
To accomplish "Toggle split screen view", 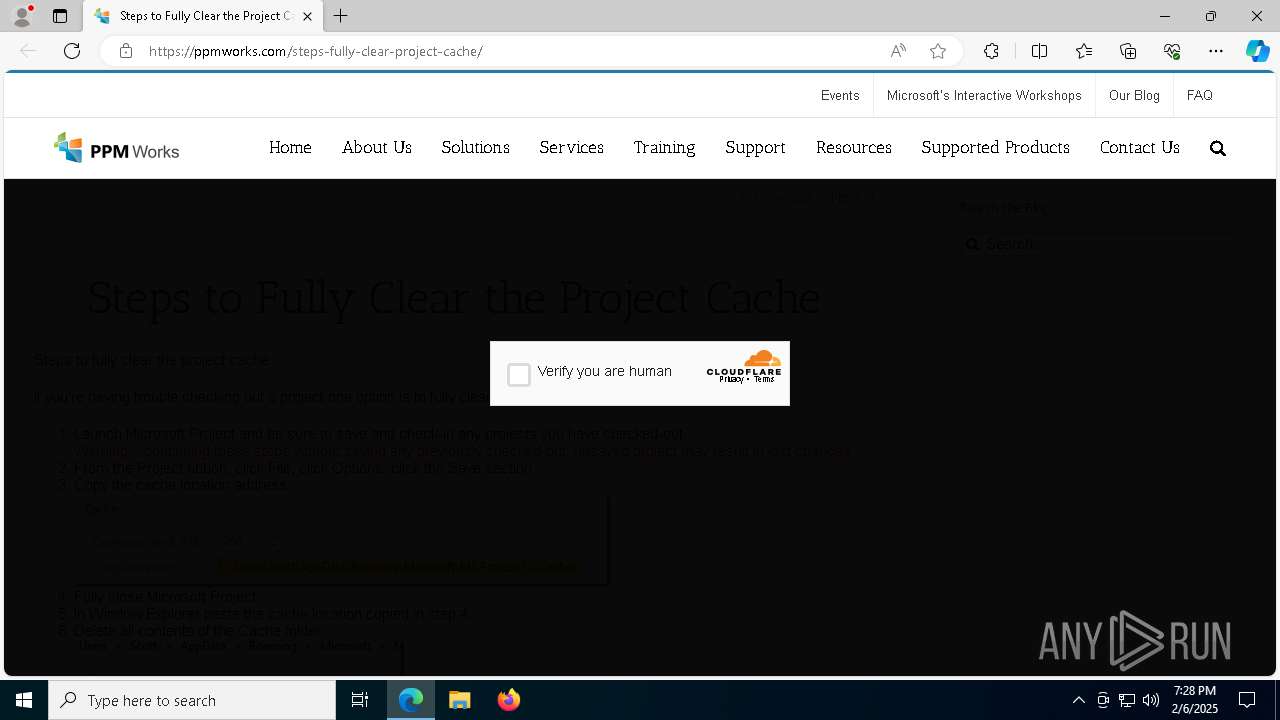I will point(1039,51).
